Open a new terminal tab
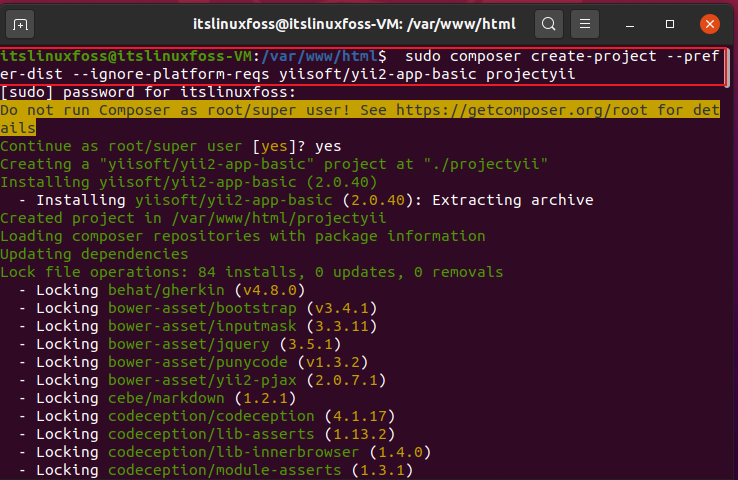This screenshot has height=480, width=738. pos(20,24)
